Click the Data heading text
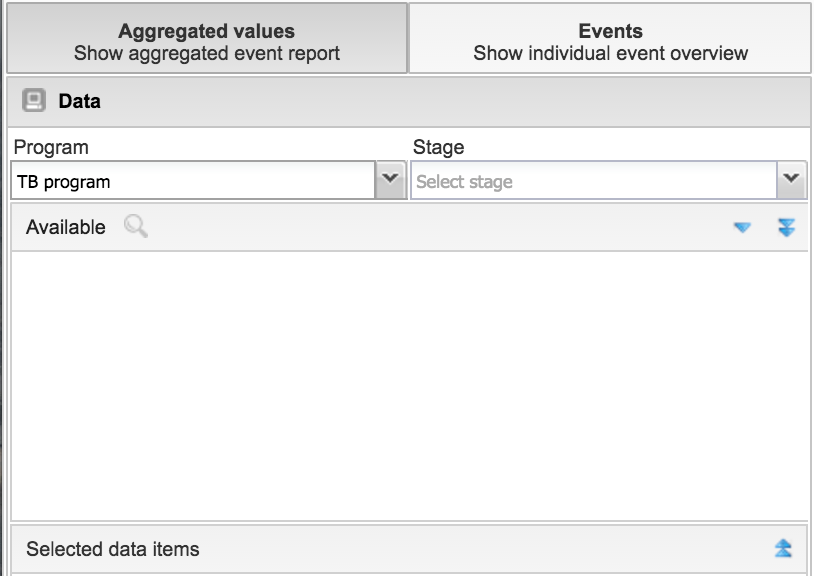Screen dimensions: 814x576 pos(80,101)
